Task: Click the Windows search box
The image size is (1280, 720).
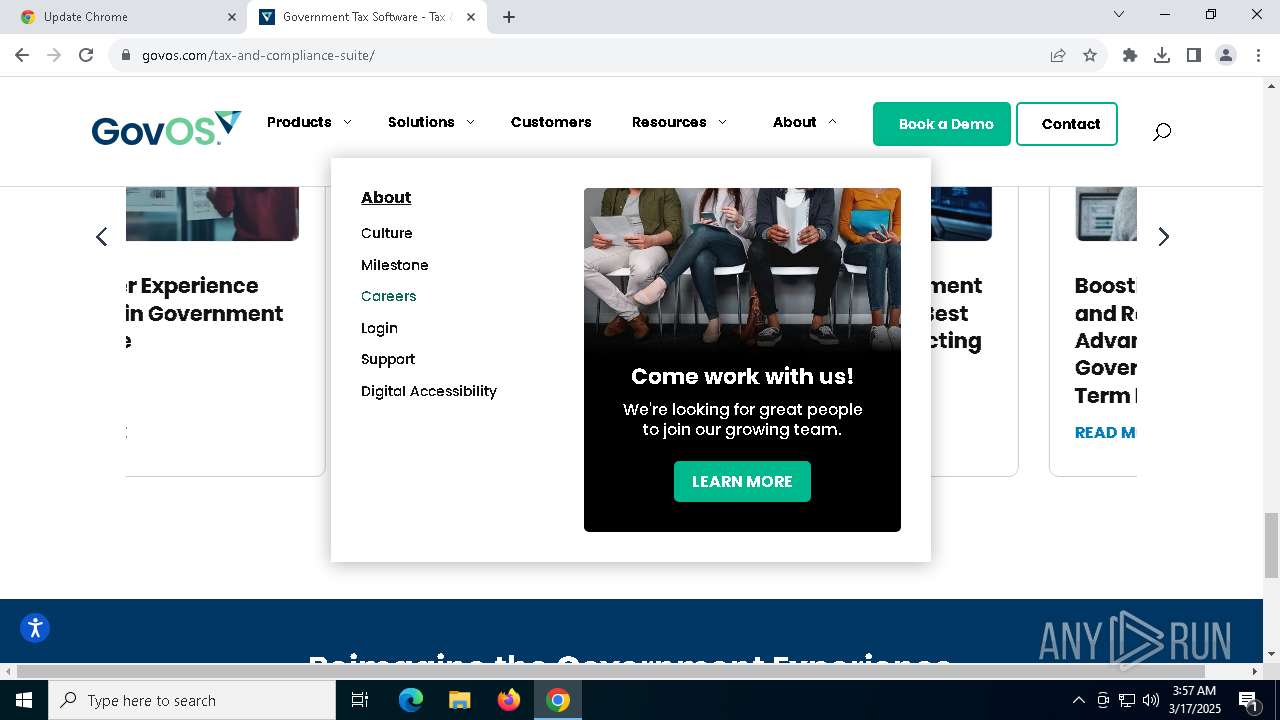Action: pos(192,700)
